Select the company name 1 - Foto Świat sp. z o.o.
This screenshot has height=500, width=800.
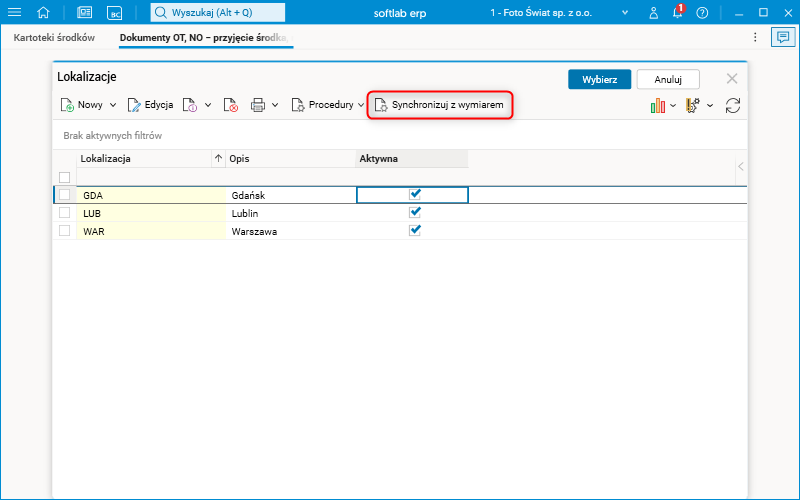(x=541, y=13)
